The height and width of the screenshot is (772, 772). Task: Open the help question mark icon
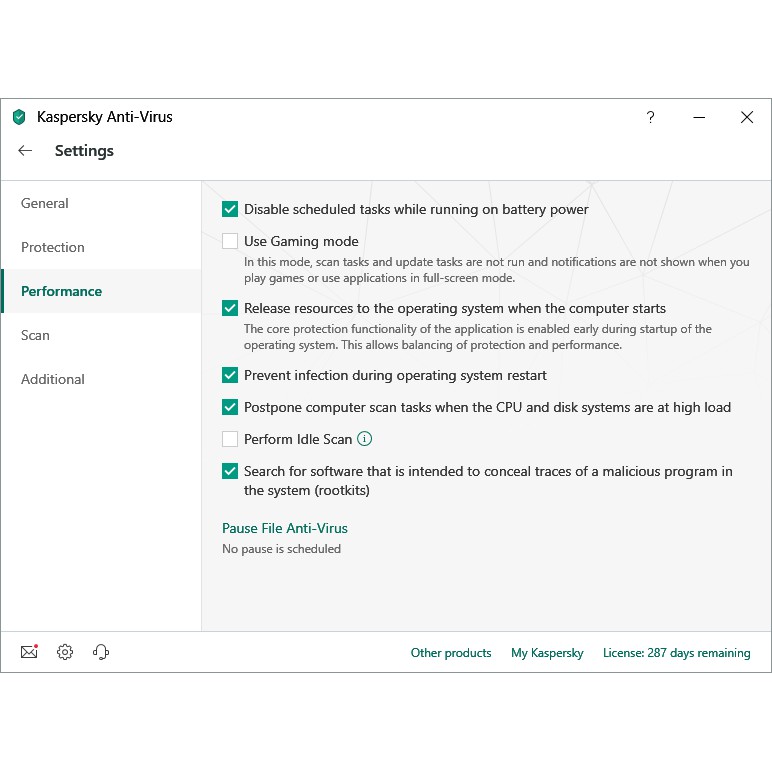pyautogui.click(x=650, y=117)
